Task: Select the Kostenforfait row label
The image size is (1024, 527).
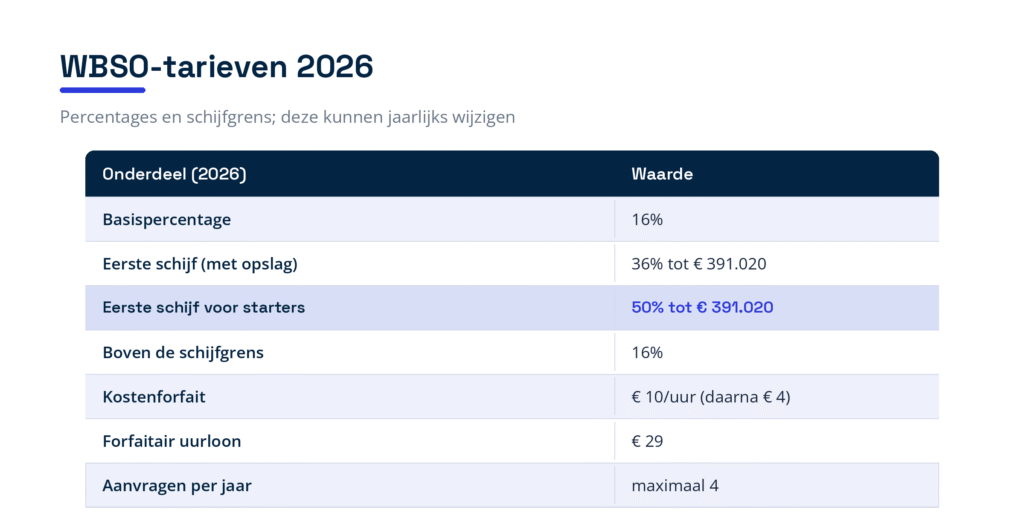Action: (154, 397)
